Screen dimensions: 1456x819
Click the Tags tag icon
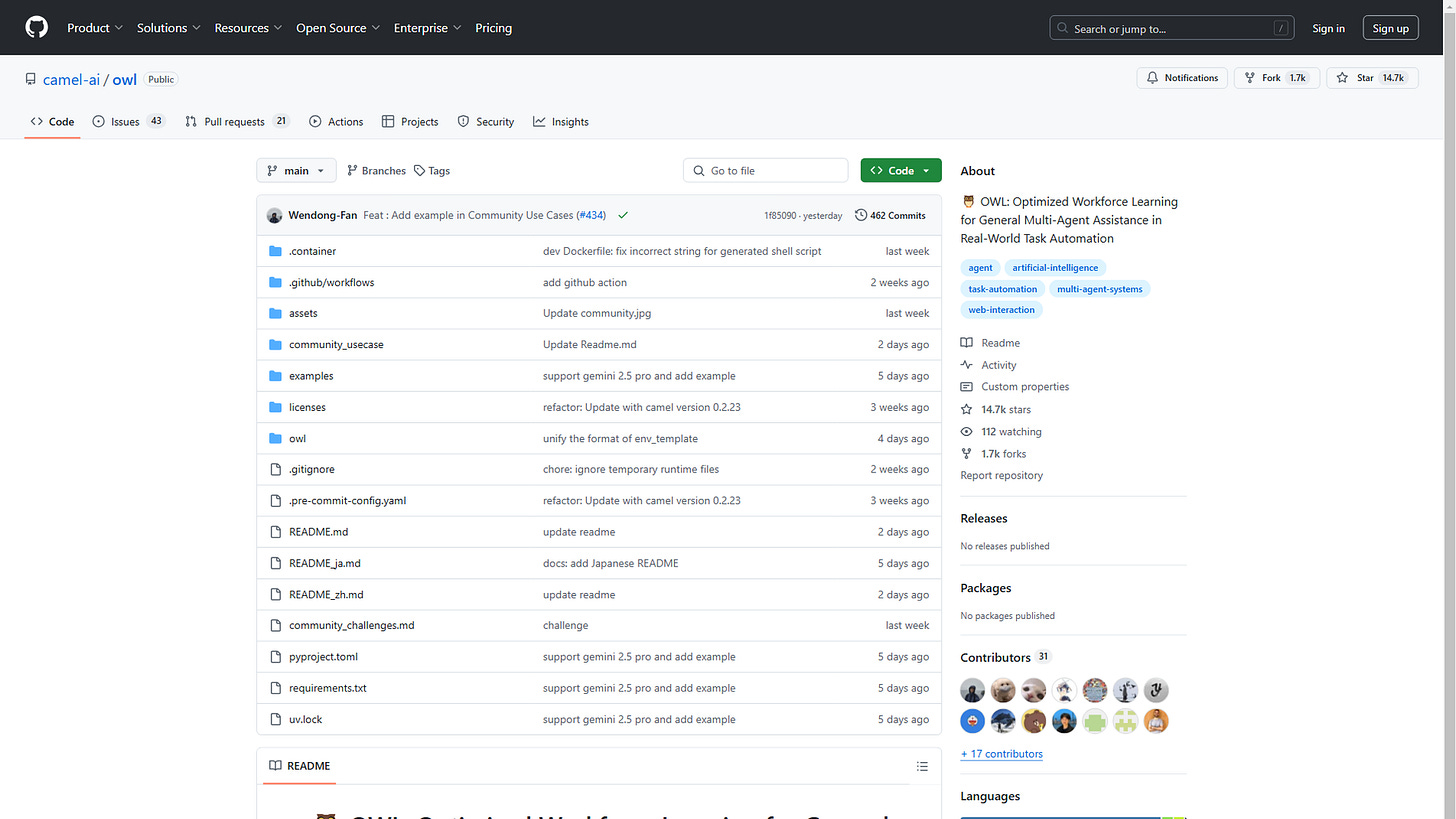[420, 171]
